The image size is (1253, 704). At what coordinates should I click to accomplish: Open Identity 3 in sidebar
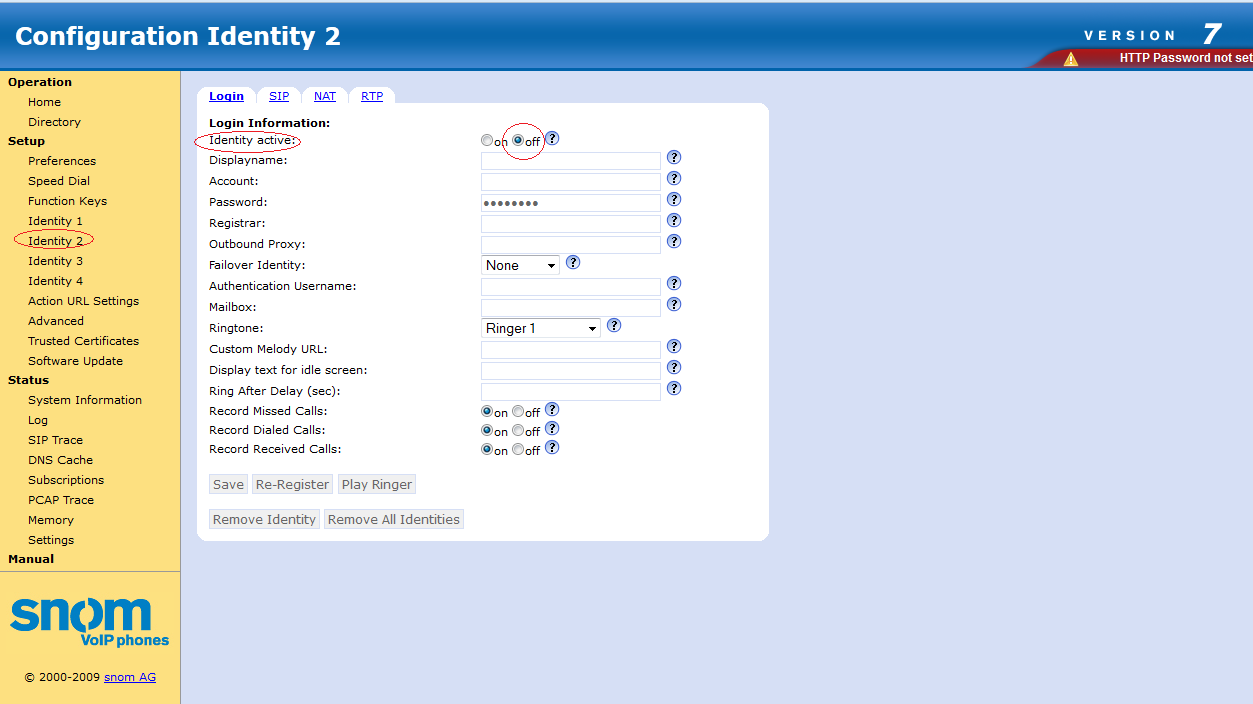point(56,261)
